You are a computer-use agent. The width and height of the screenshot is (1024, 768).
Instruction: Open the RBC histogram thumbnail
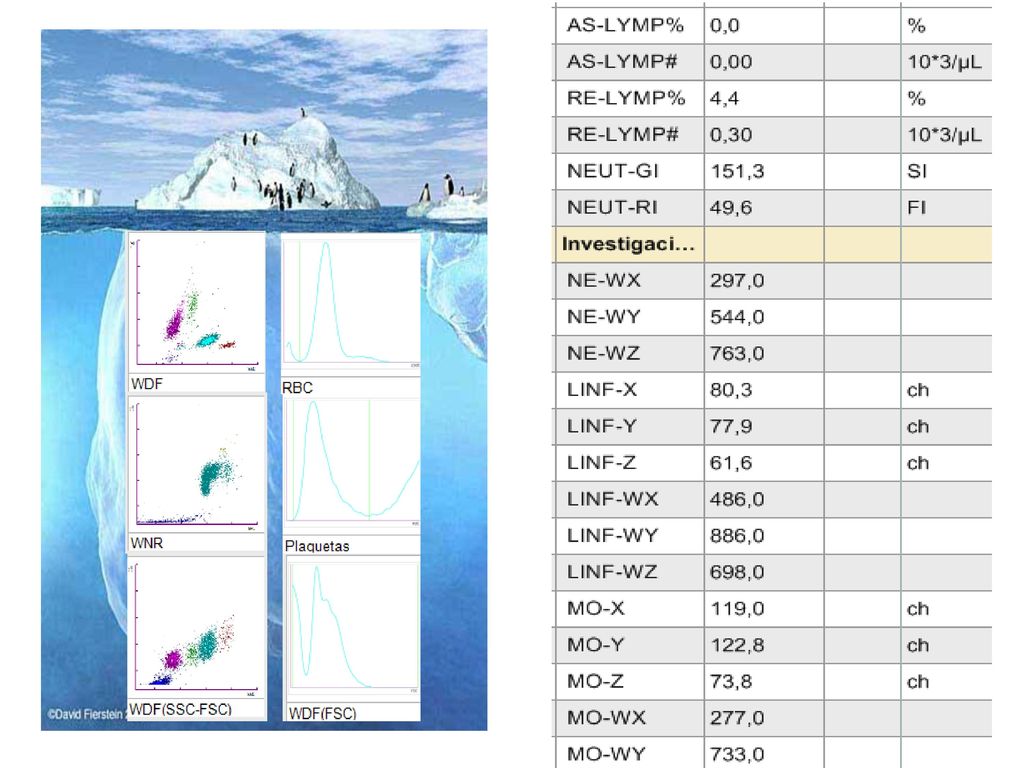[x=351, y=304]
